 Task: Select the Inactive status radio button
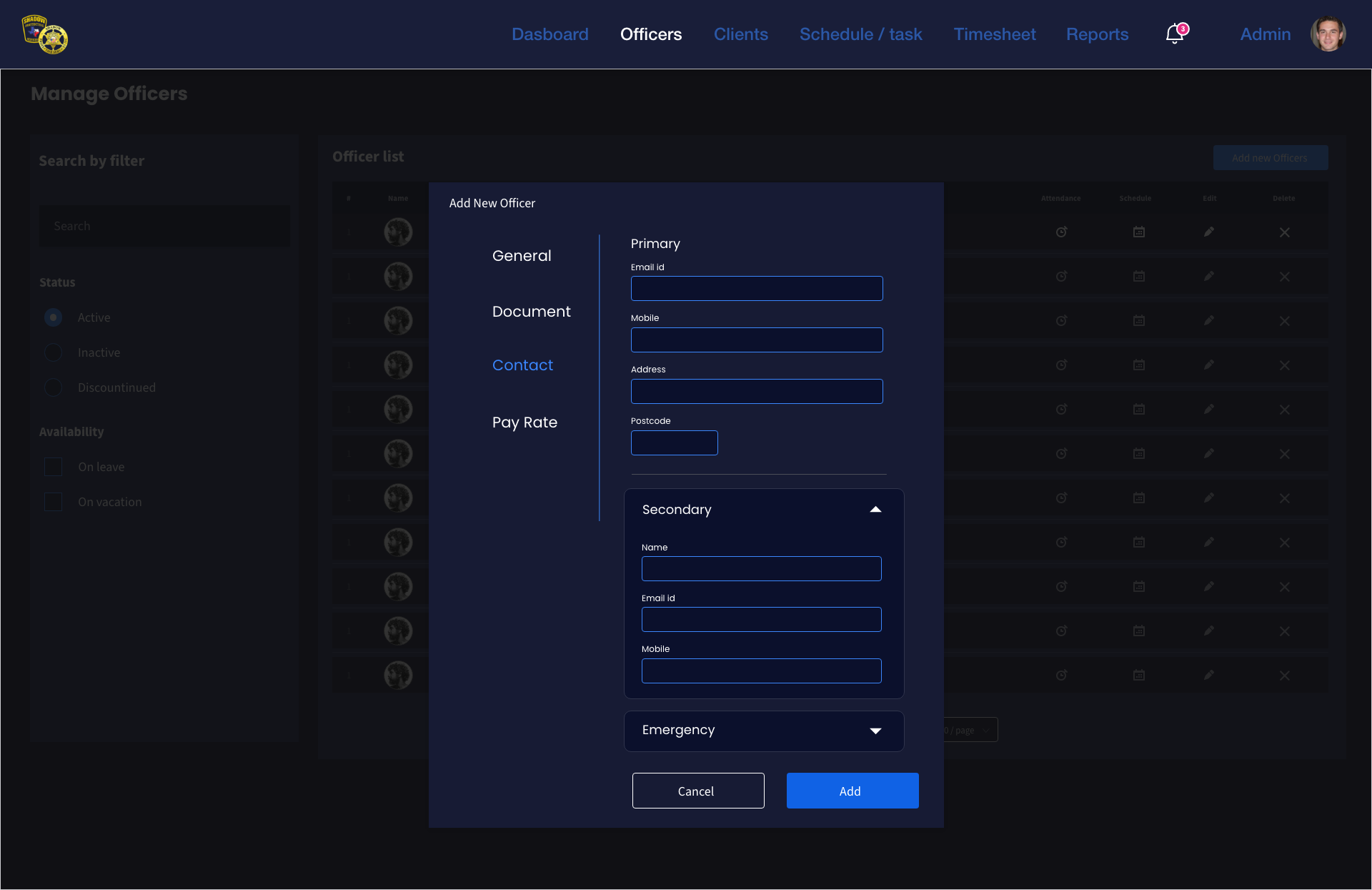(54, 352)
